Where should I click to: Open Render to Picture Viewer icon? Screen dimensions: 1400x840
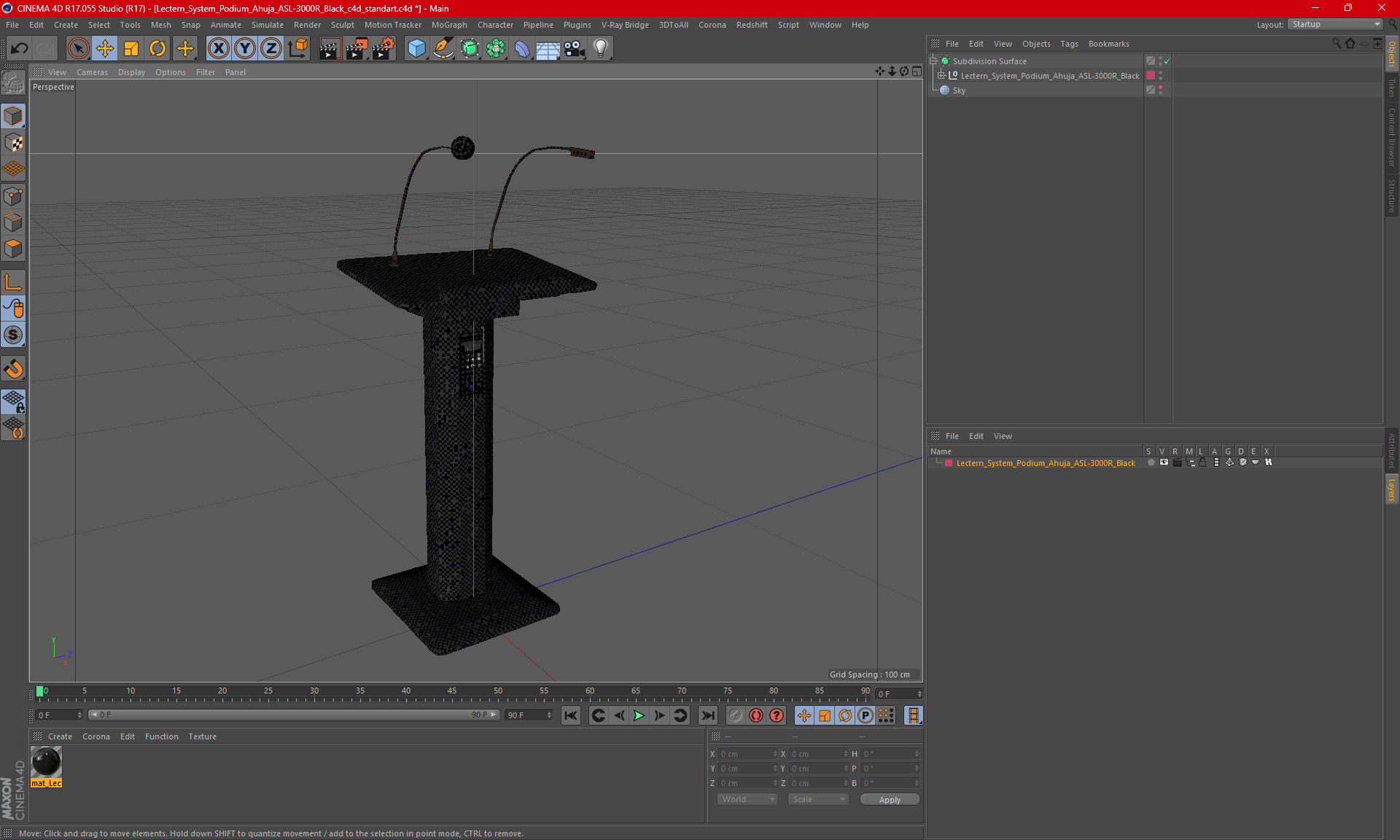356,48
